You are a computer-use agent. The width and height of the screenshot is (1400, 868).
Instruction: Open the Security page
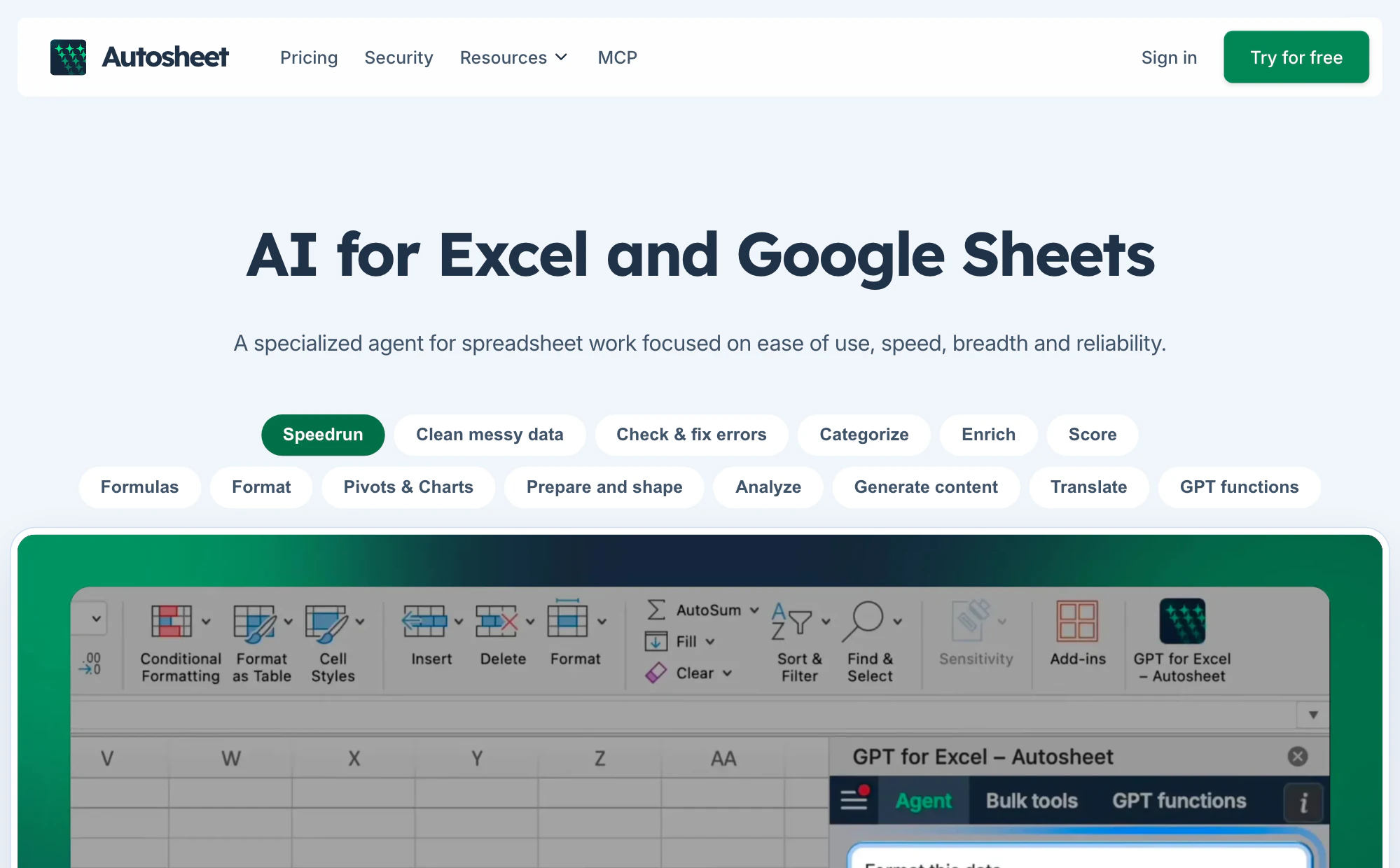(x=398, y=57)
